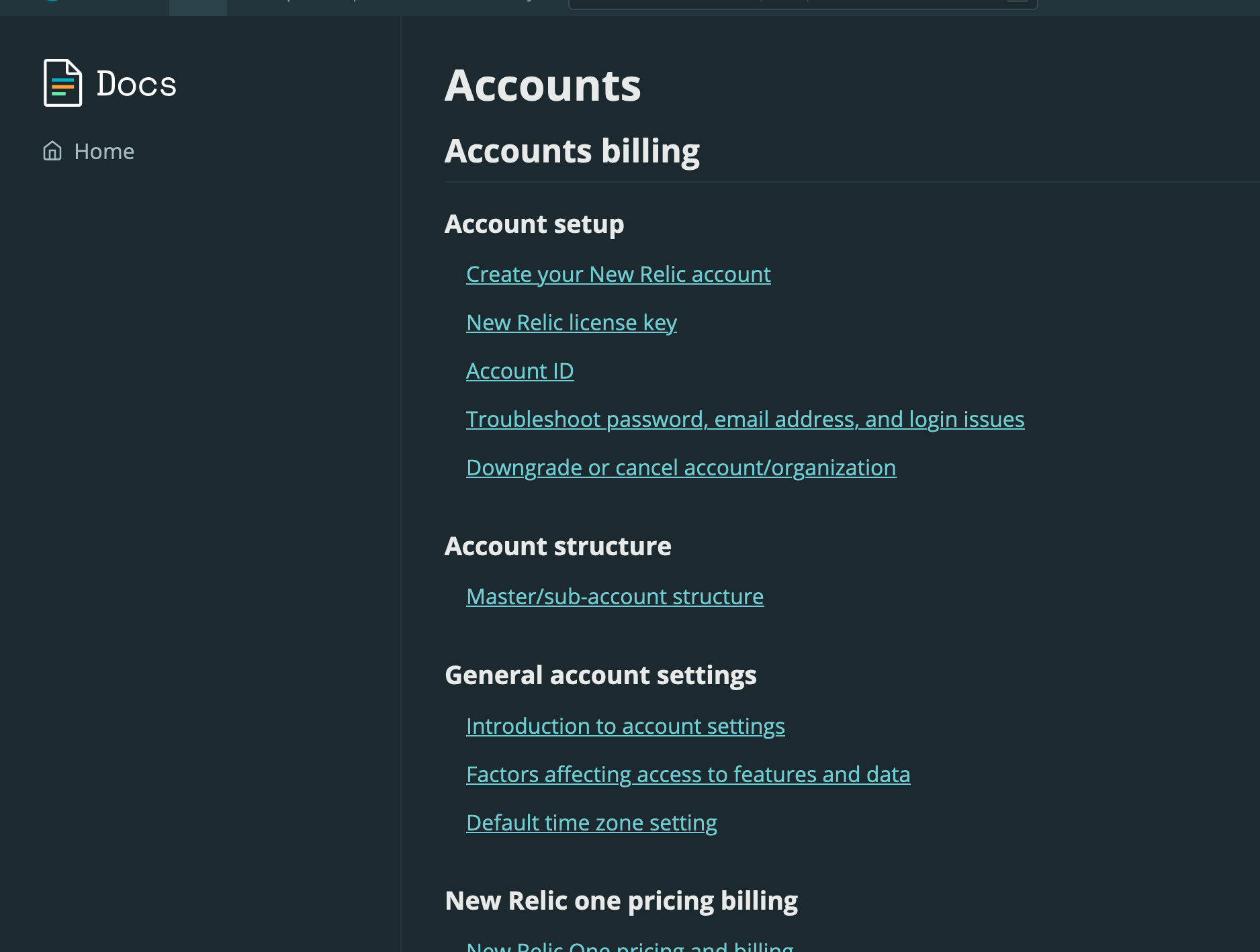Open Master/sub-account structure link
This screenshot has height=952, width=1260.
point(615,596)
